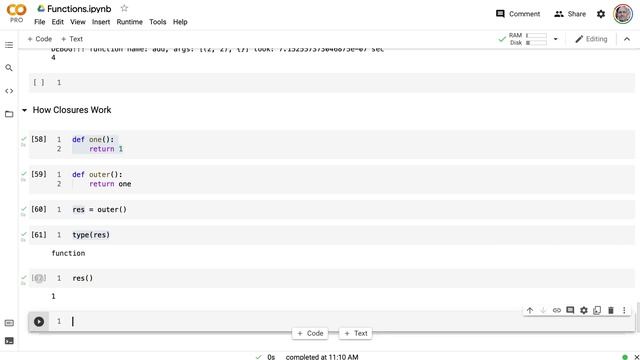Select cell 58 defining one()
Image resolution: width=640 pixels, height=360 pixels.
331,144
